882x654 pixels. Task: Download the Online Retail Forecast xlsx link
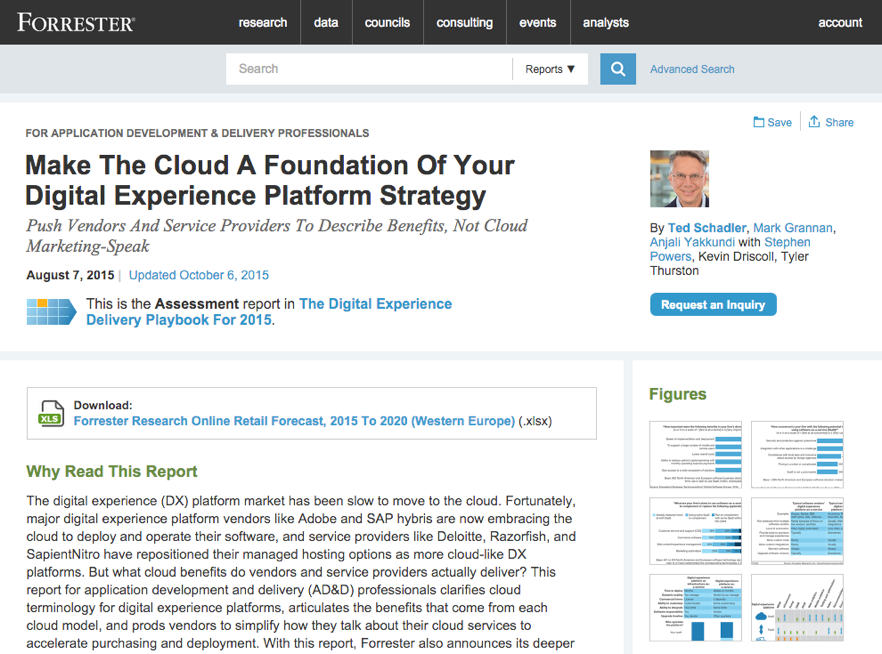point(294,421)
